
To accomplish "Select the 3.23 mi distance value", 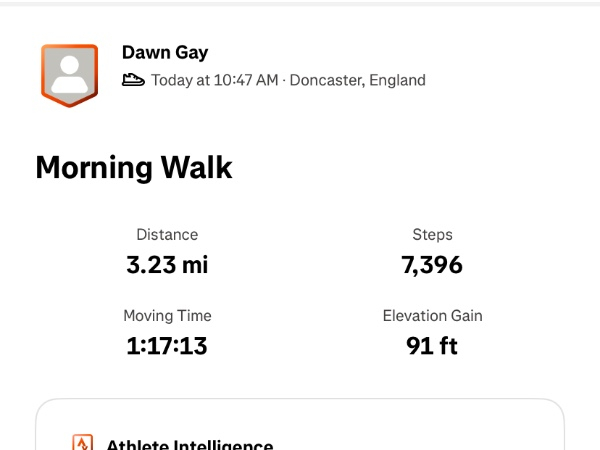I will [167, 265].
